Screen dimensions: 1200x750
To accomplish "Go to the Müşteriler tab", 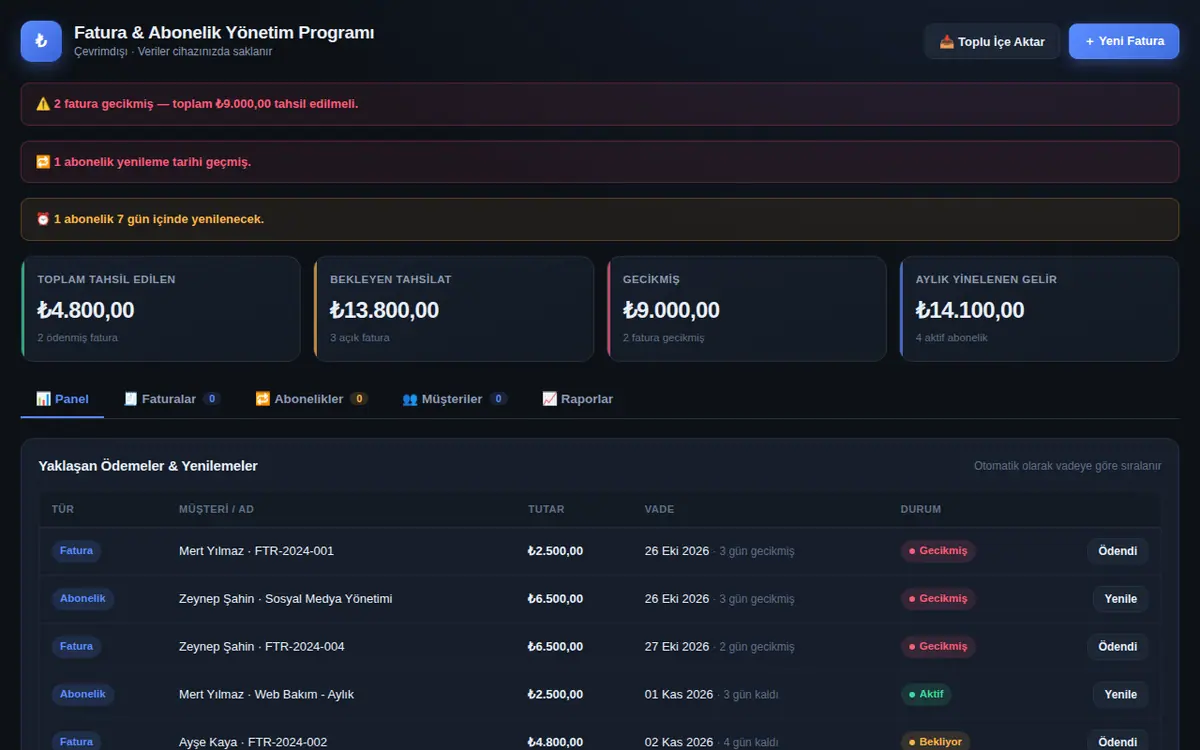I will coord(455,399).
